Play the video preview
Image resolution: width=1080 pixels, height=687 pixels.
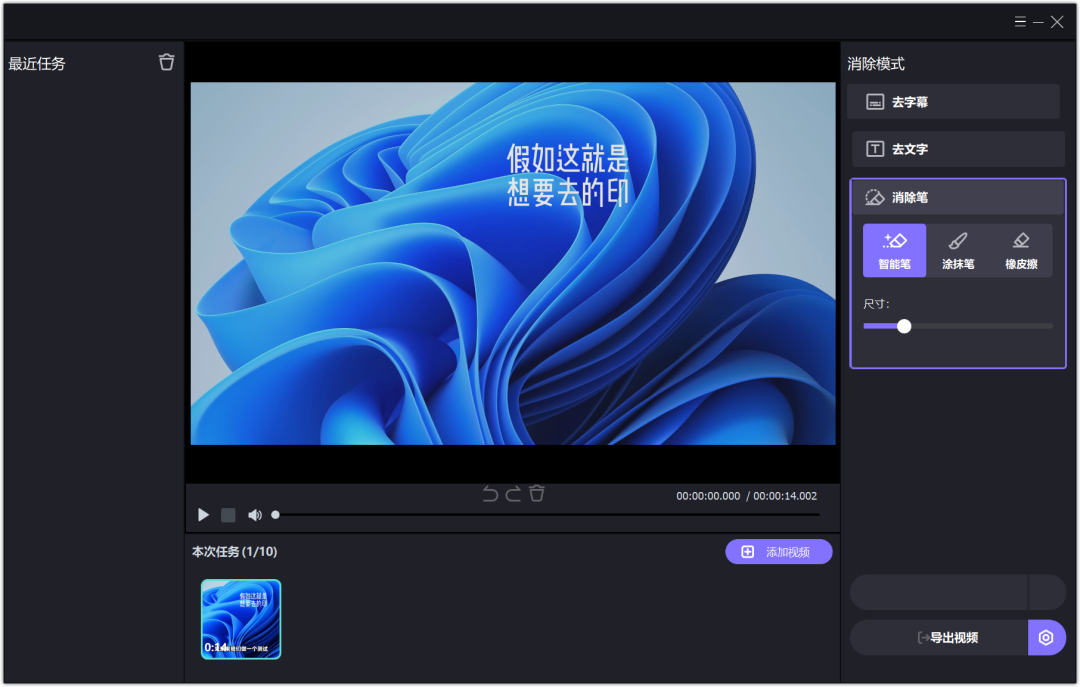click(x=203, y=515)
